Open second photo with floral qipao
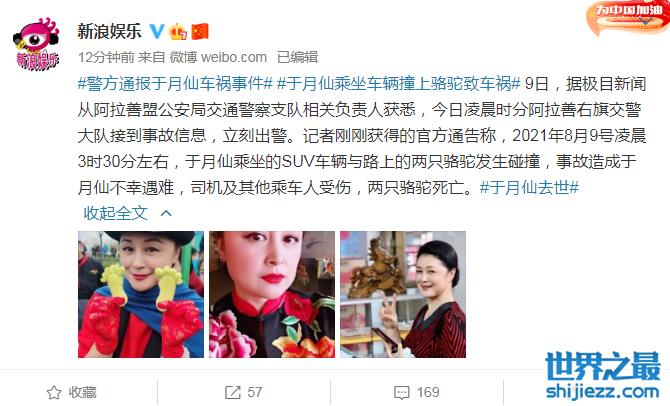 point(272,294)
